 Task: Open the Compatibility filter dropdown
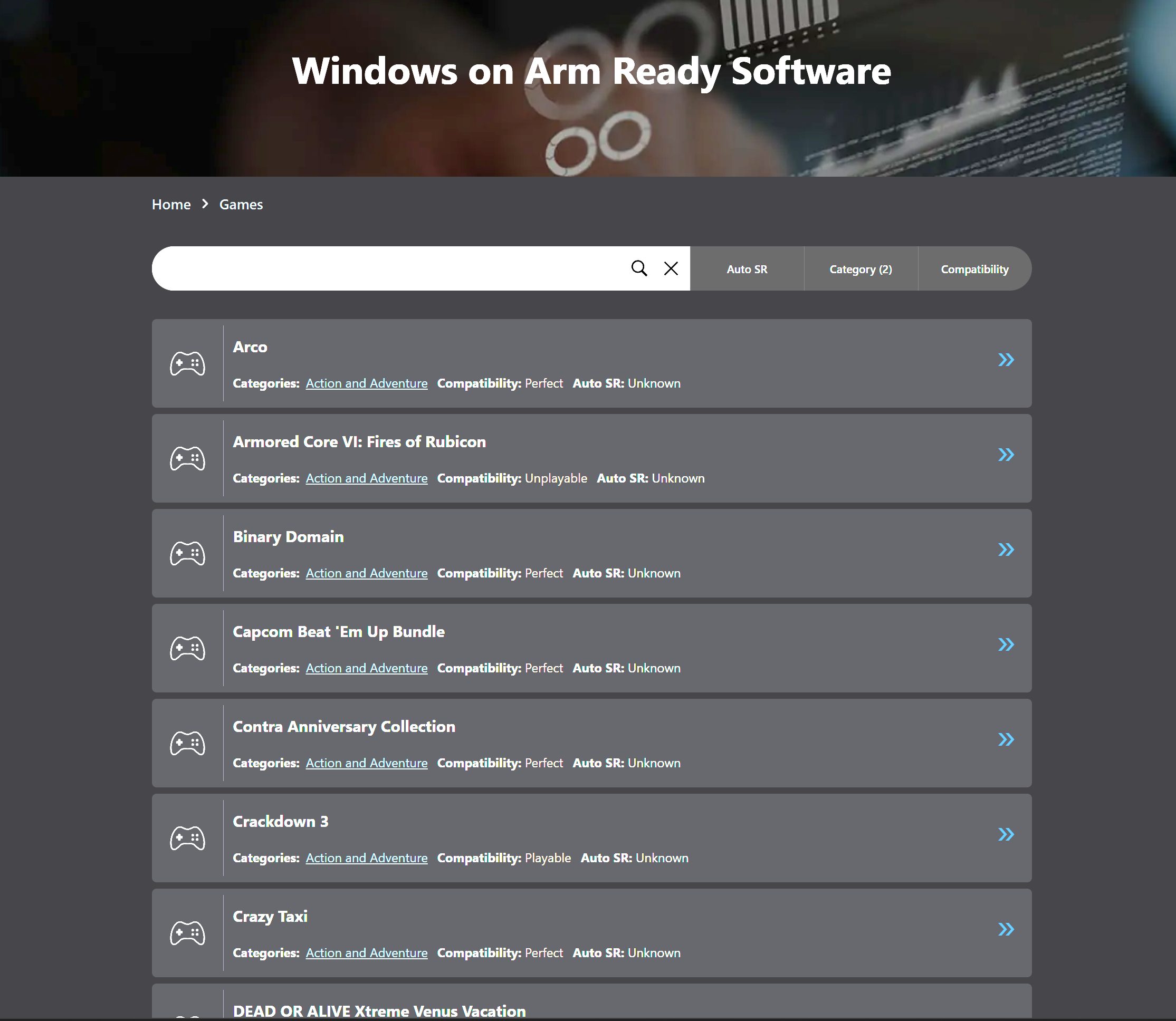point(975,269)
